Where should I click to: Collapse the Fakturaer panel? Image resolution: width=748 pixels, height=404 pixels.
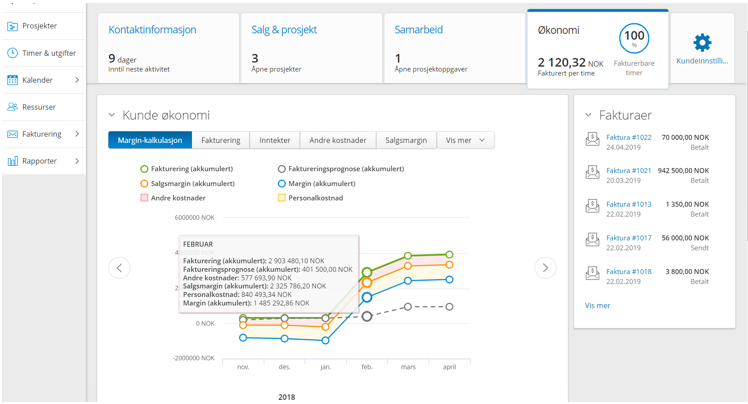click(588, 116)
